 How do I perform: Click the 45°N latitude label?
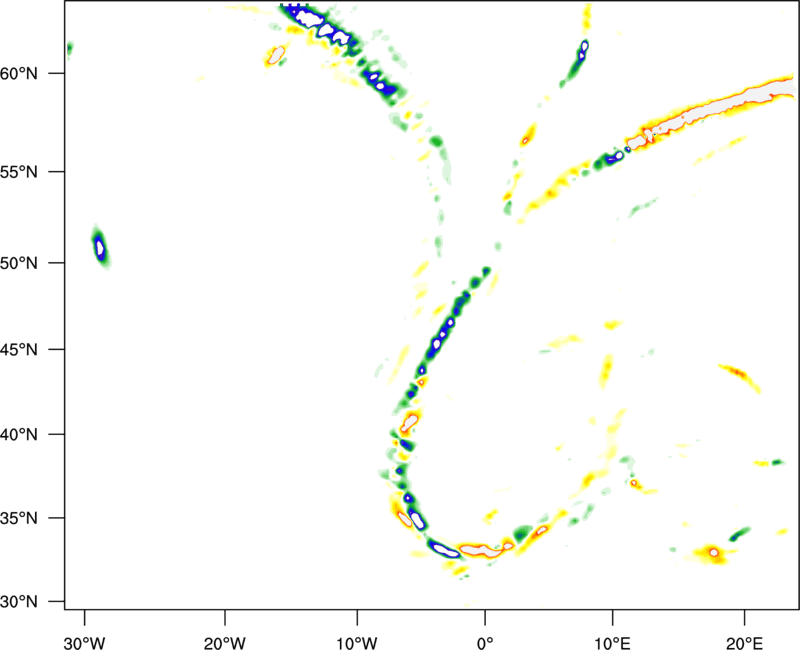tap(19, 350)
